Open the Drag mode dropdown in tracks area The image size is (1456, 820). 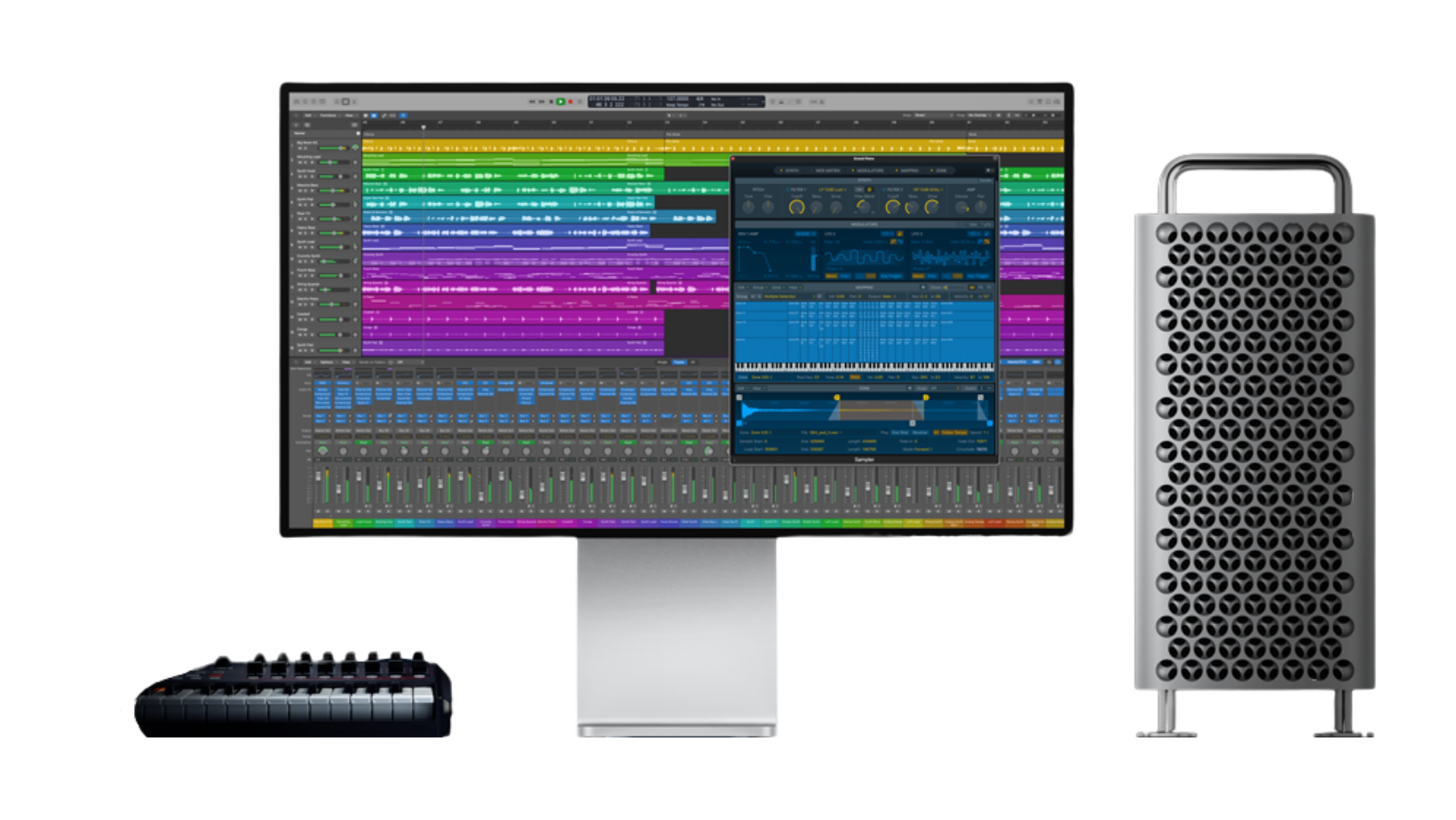(980, 115)
